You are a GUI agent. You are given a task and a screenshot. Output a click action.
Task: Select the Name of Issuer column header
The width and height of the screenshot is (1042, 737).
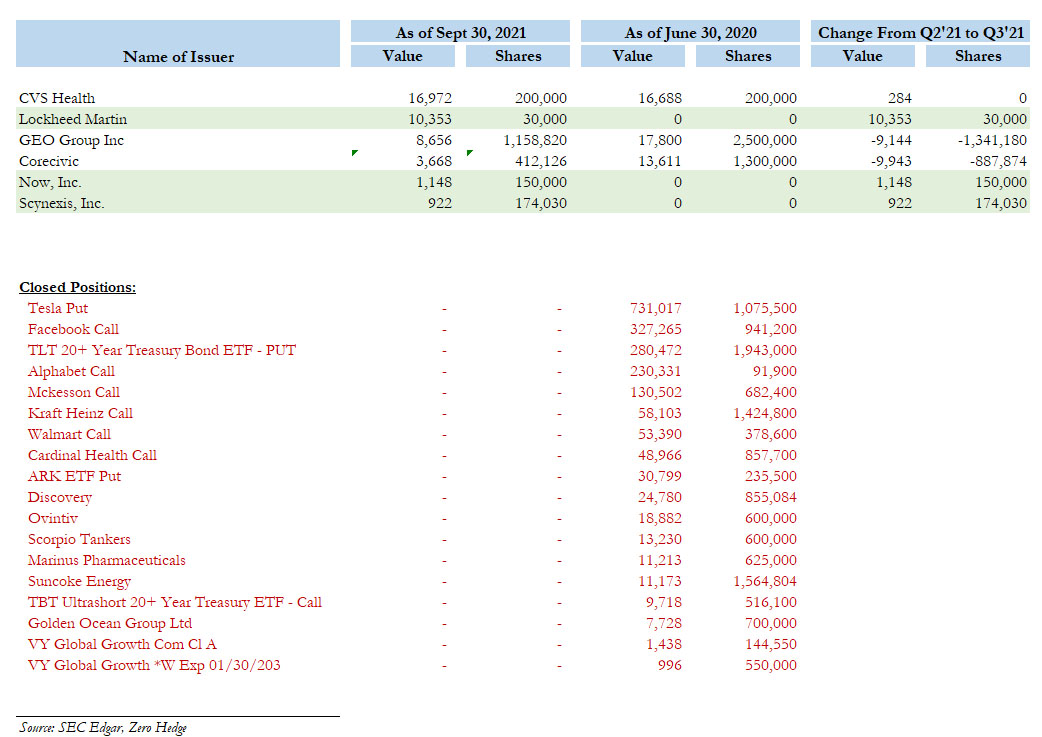179,57
